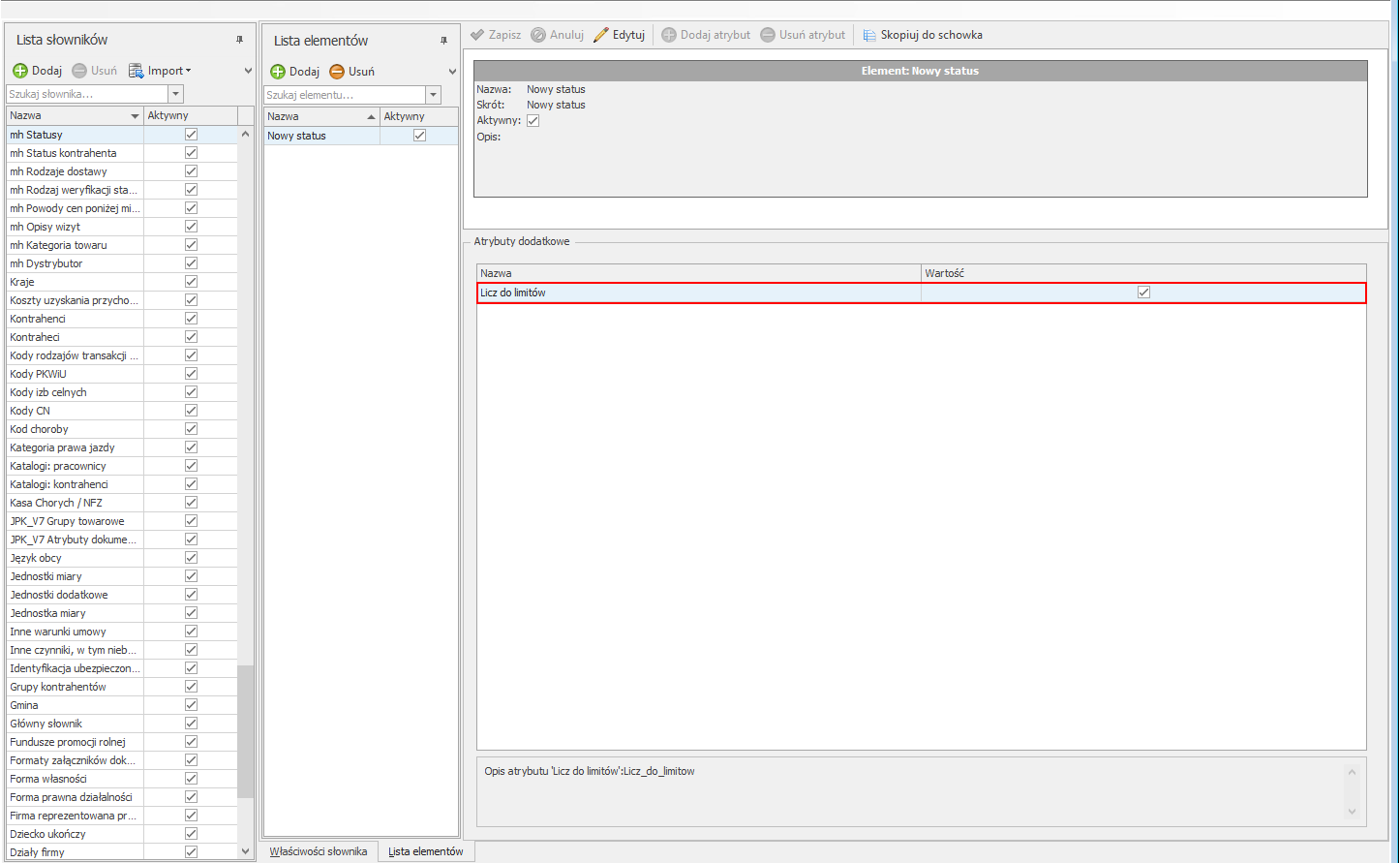Click the Skopiuj do schowka icon
The image size is (1400, 863).
(869, 35)
